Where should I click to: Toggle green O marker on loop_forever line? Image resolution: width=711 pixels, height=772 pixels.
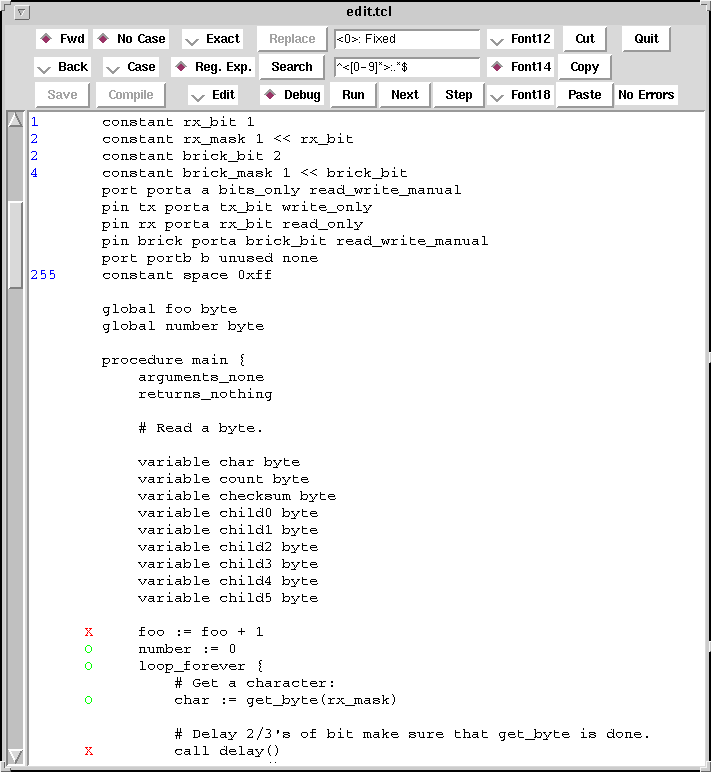coord(89,666)
